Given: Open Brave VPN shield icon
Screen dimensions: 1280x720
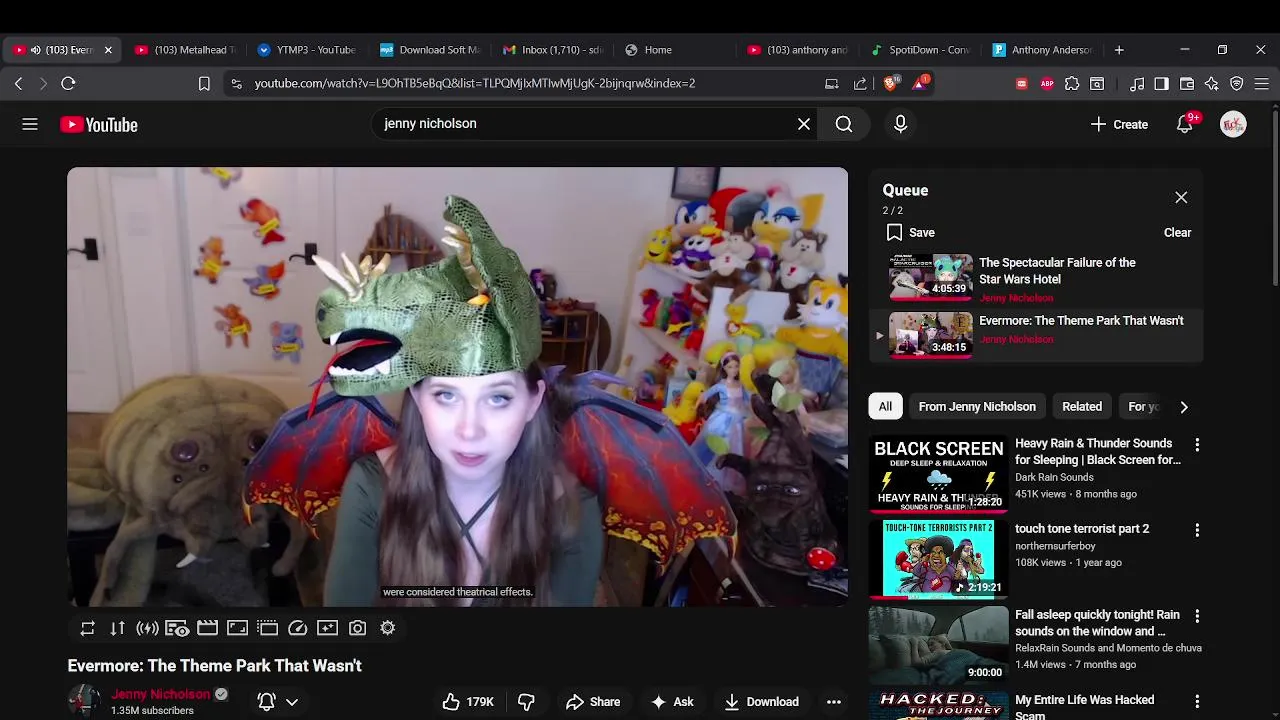Looking at the screenshot, I should (1237, 84).
